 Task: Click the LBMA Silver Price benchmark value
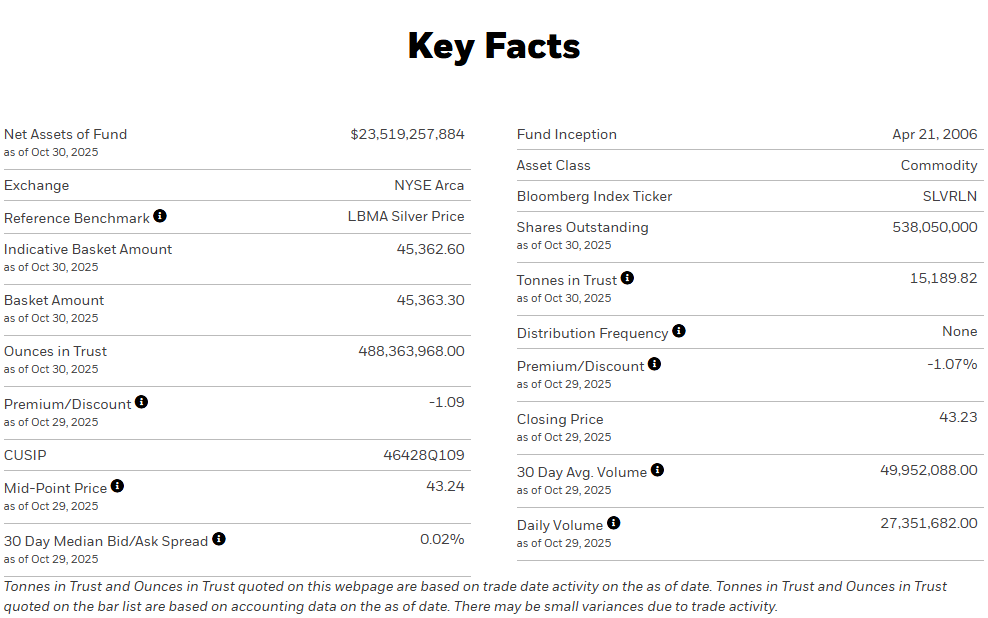(x=406, y=216)
